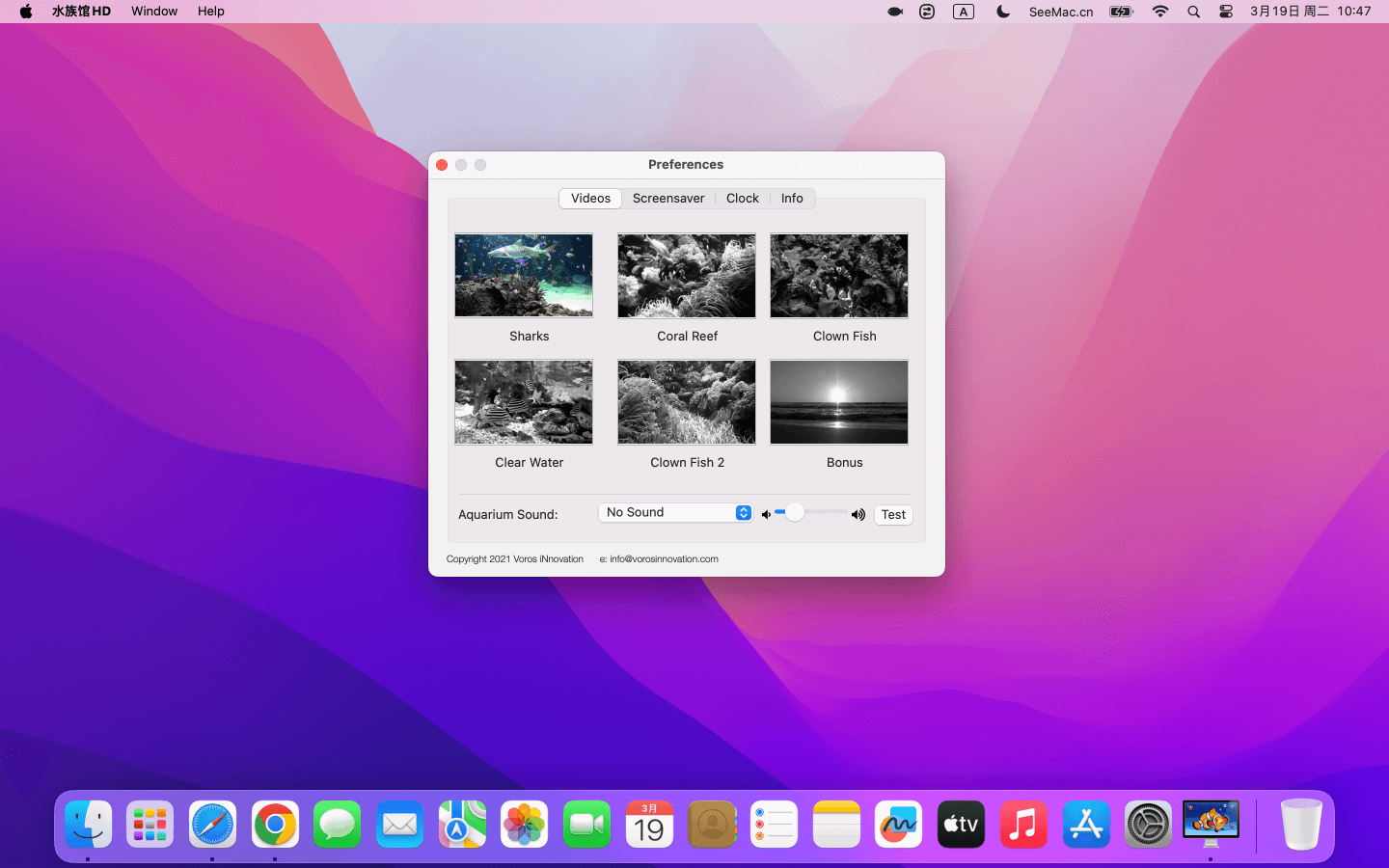Choose the Coral Reef video thumbnail
Viewport: 1389px width, 868px height.
click(687, 276)
